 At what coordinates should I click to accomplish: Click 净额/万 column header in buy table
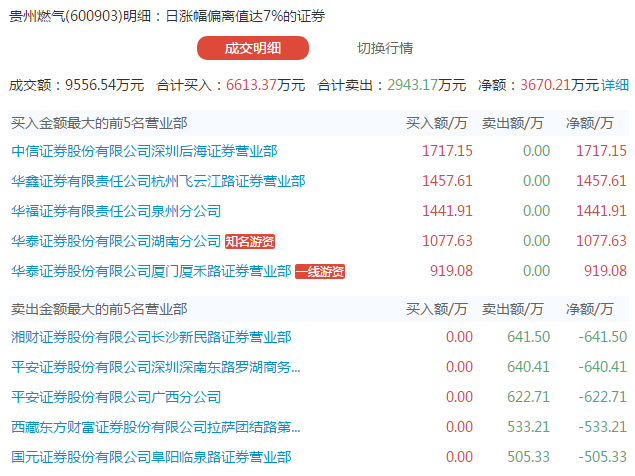pos(590,123)
